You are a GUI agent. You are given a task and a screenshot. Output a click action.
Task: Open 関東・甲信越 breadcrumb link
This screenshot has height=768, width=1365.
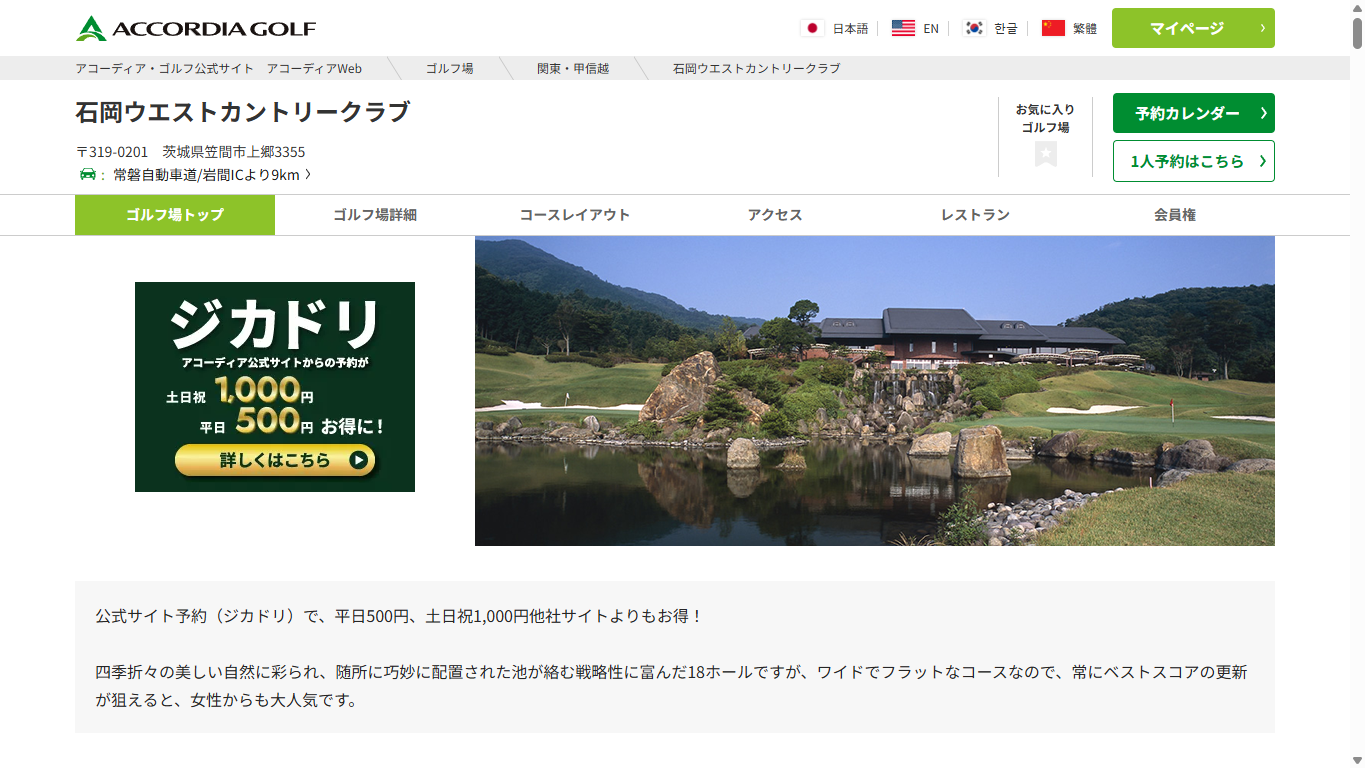coord(573,68)
